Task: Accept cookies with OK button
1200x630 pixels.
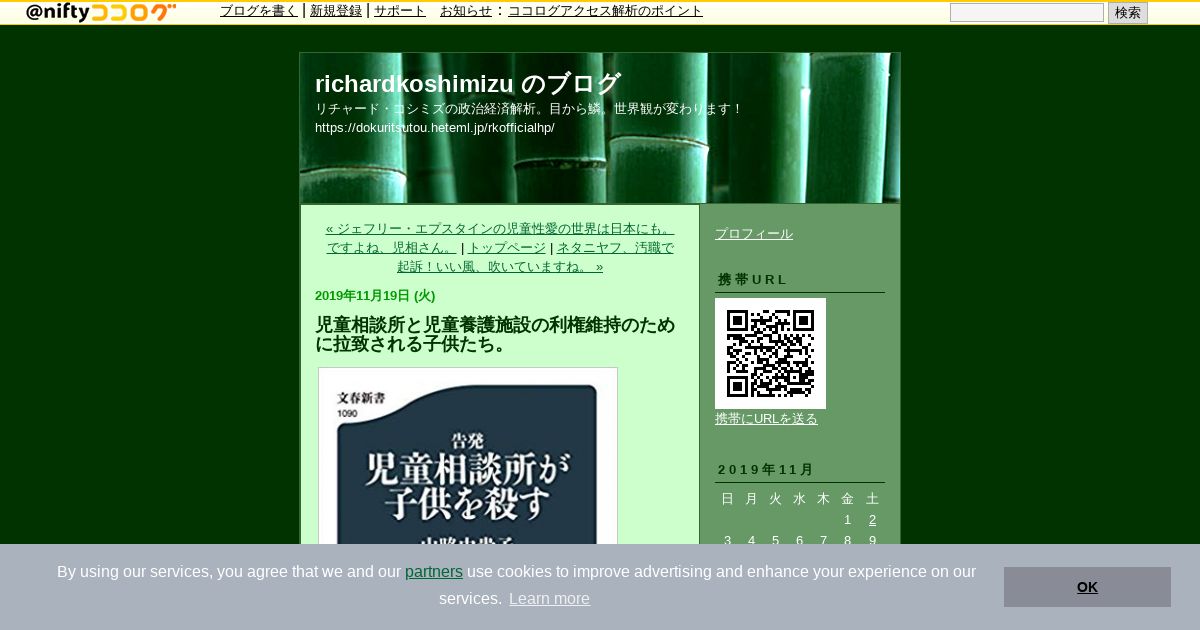Action: tap(1087, 587)
